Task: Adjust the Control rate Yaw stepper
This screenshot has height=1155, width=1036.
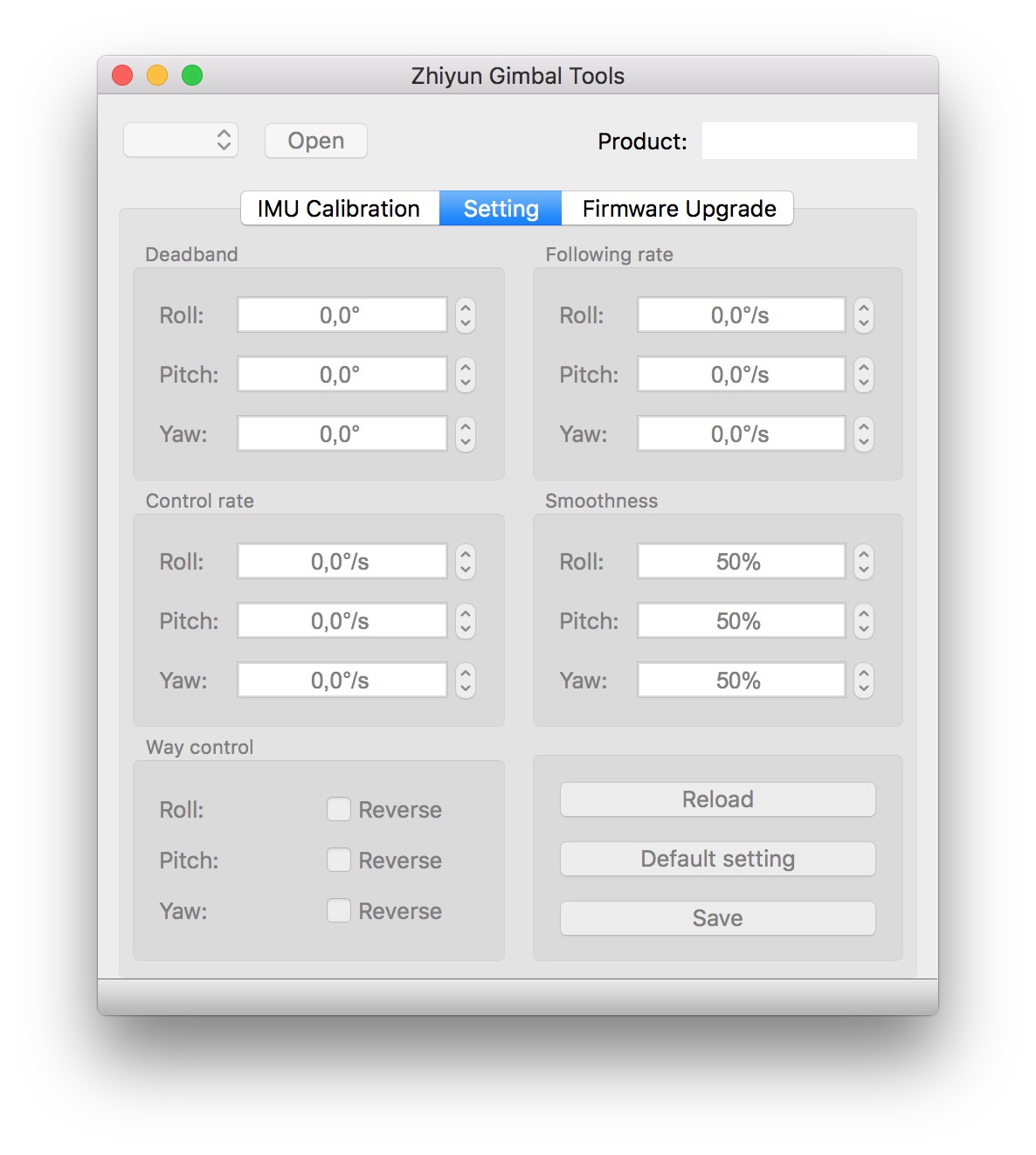Action: (x=466, y=681)
